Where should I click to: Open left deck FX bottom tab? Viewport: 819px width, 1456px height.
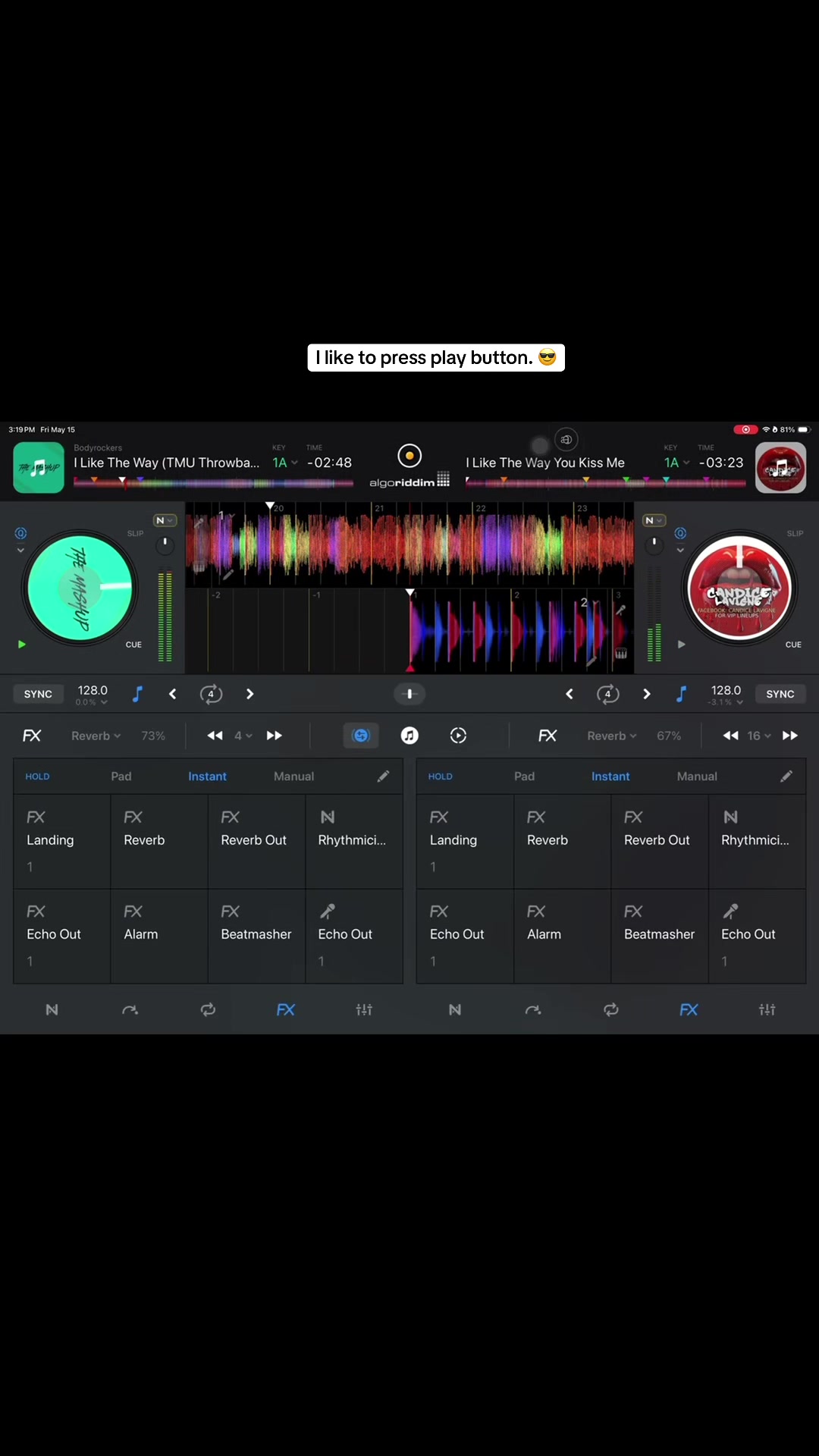(286, 1010)
